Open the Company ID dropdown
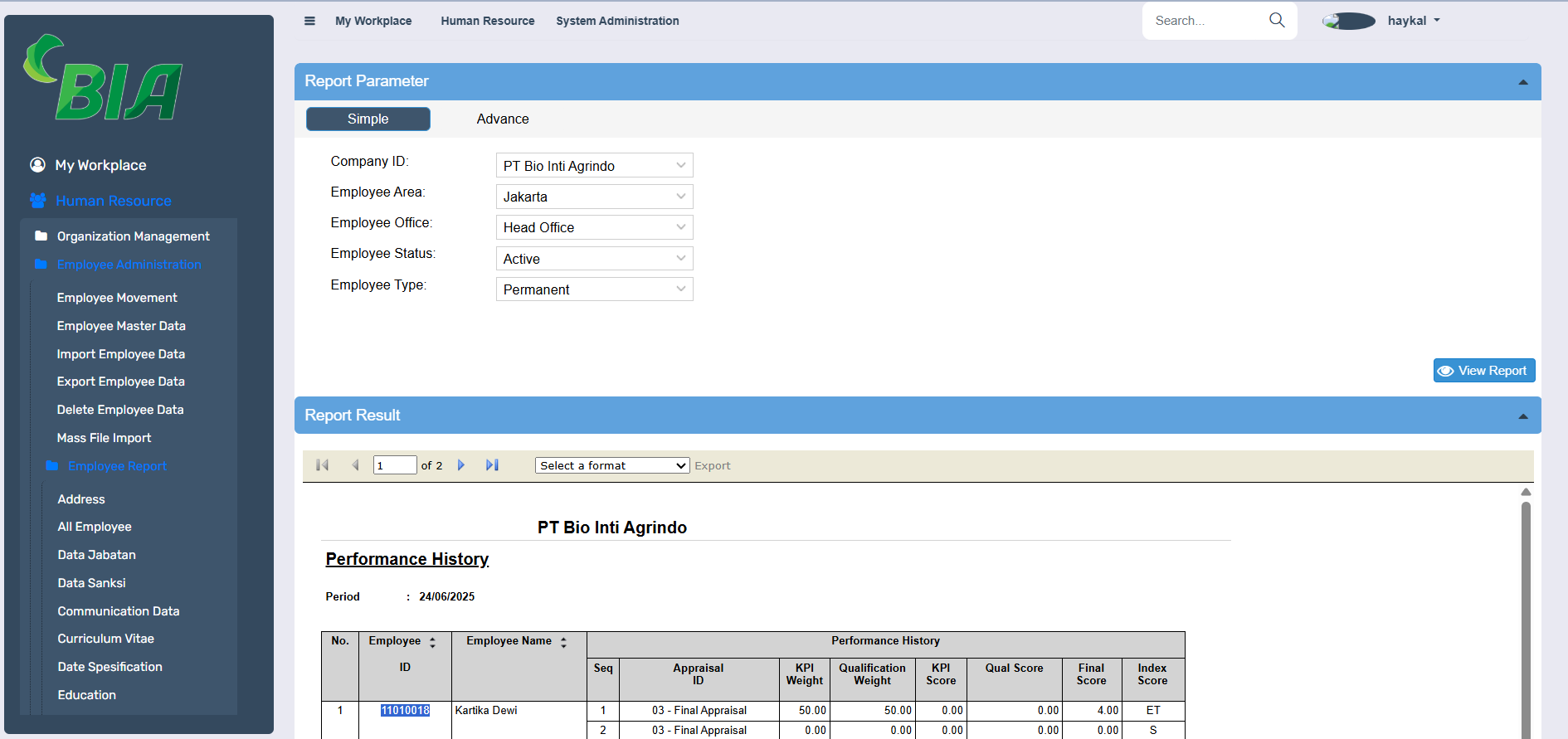Image resolution: width=1568 pixels, height=739 pixels. 595,166
